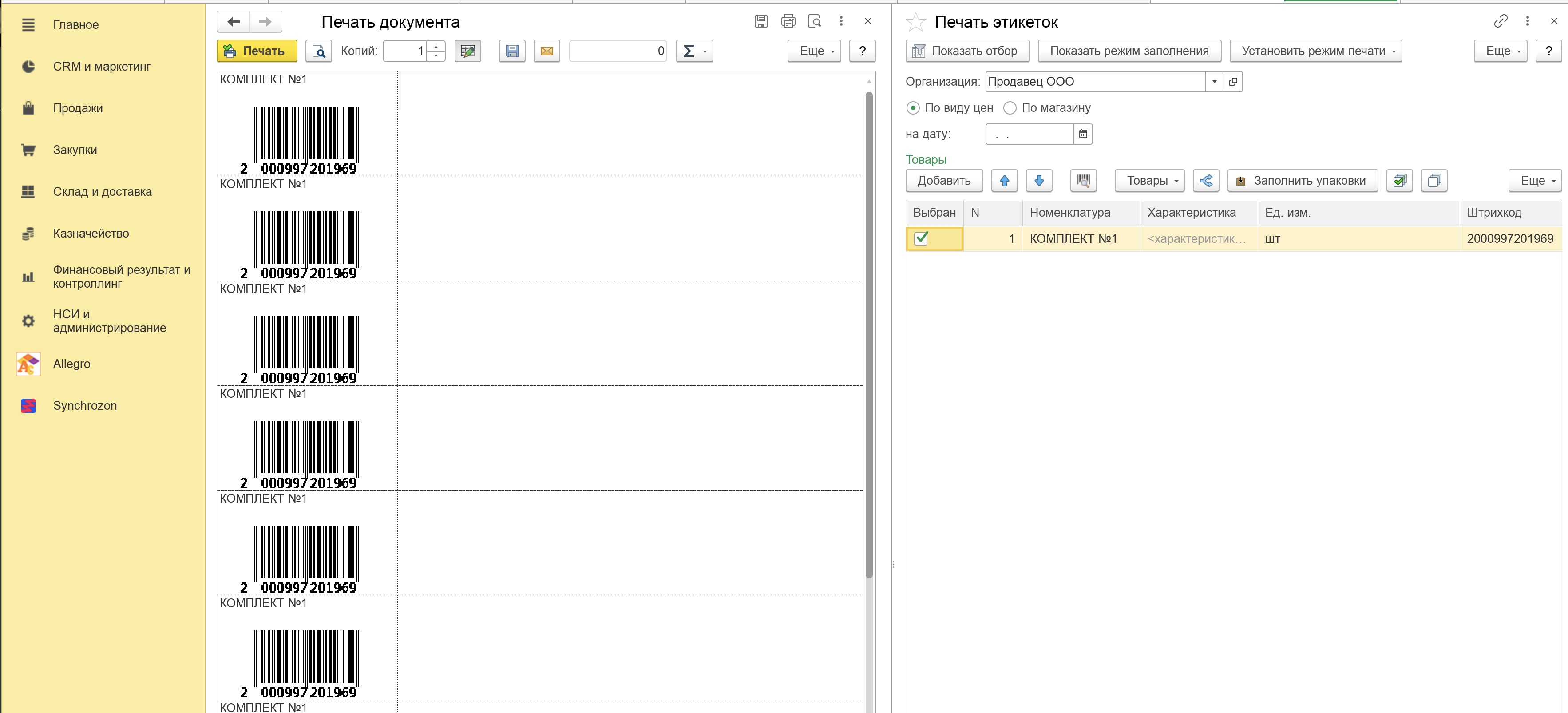Screen dimensions: 1568x713
Task: Open the Продавец ООО organization card icon
Action: click(x=1233, y=82)
